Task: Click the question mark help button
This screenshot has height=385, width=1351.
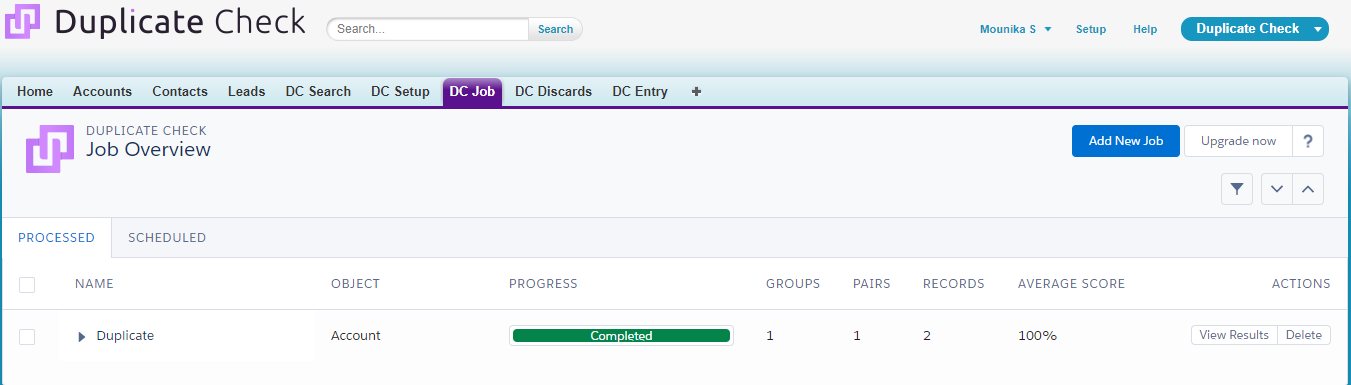Action: 1308,141
